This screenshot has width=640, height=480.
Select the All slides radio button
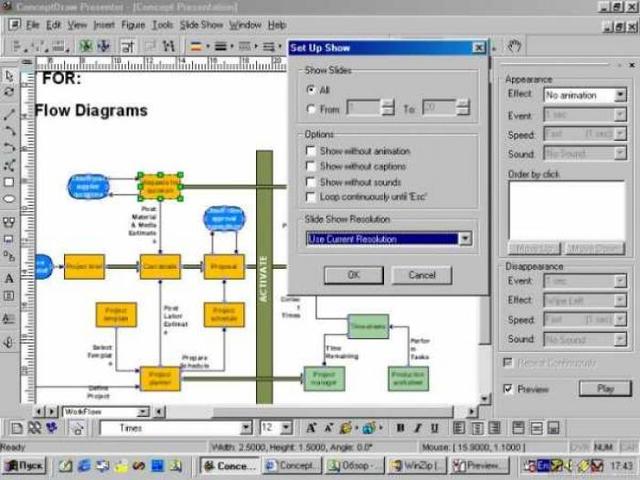[x=311, y=89]
